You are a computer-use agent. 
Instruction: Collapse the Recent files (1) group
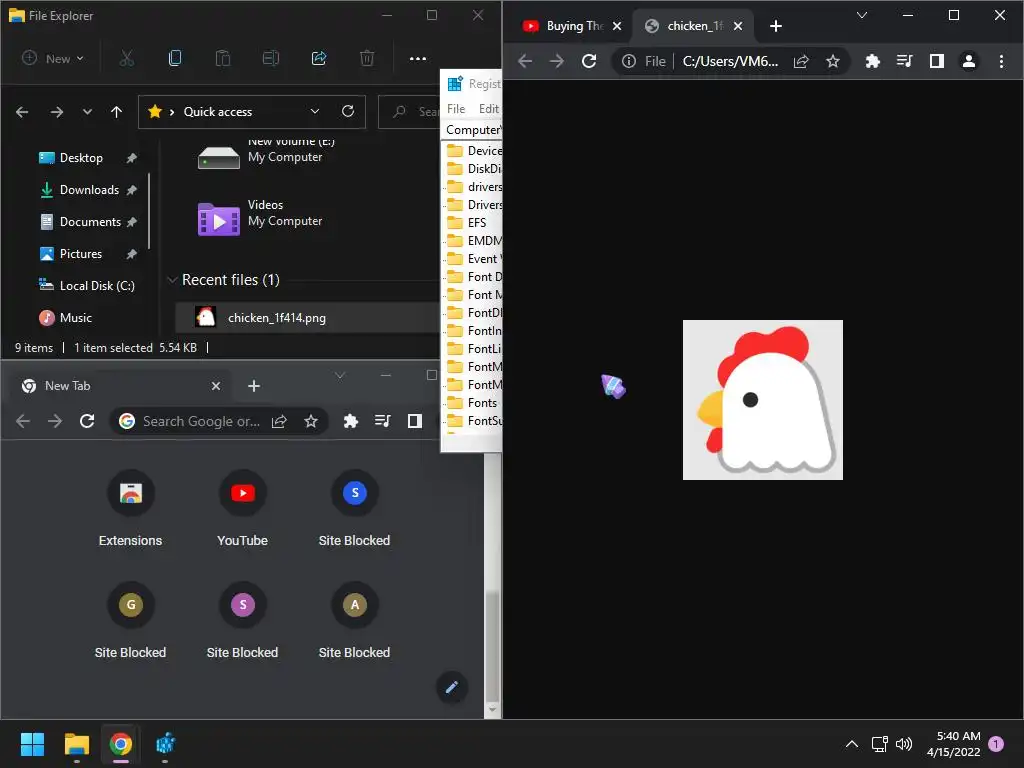pyautogui.click(x=172, y=280)
